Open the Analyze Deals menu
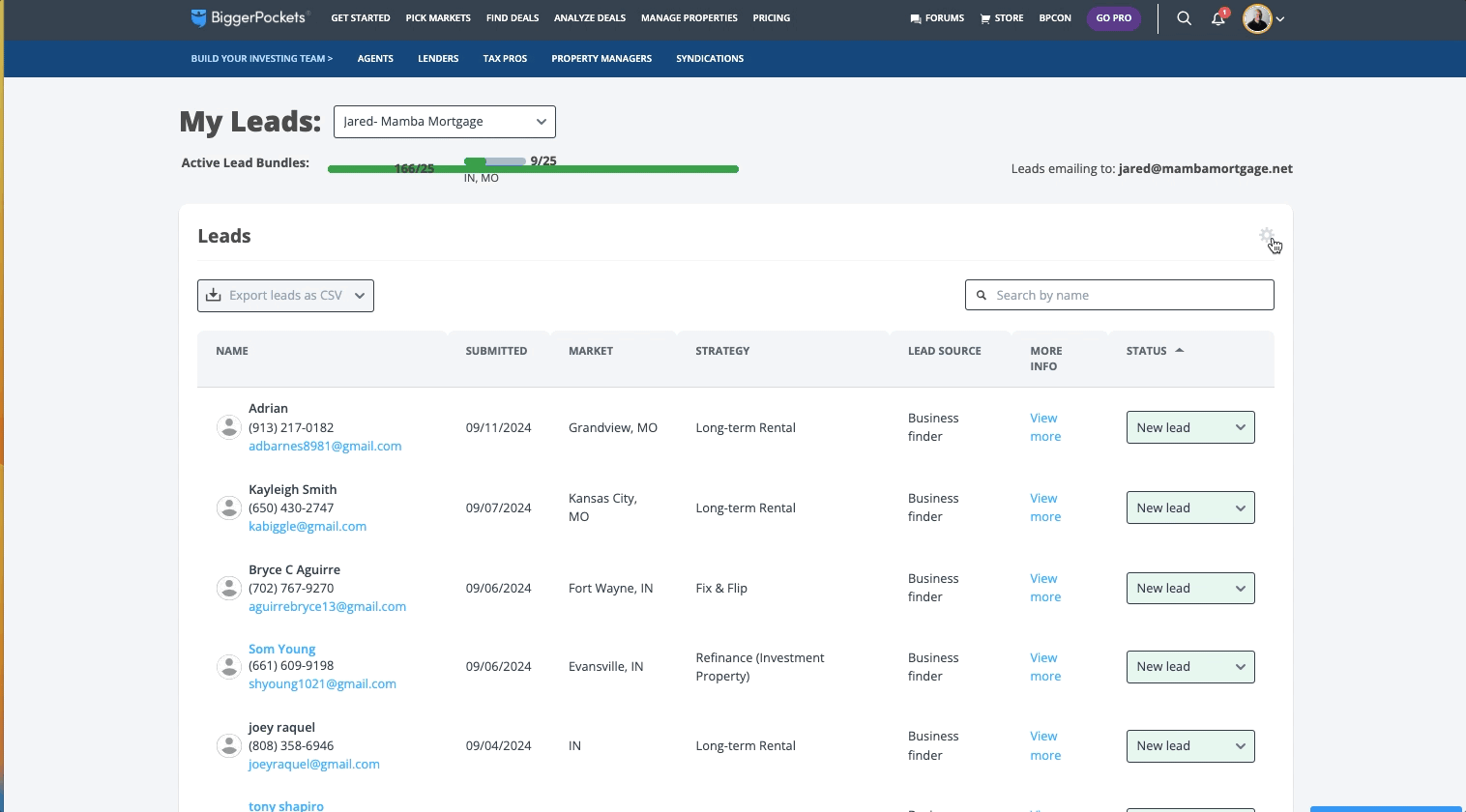The width and height of the screenshot is (1466, 812). (589, 18)
